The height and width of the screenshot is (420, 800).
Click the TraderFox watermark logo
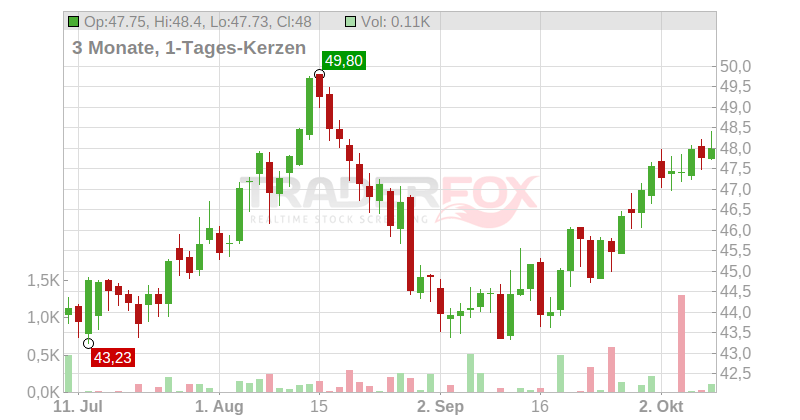[x=389, y=200]
